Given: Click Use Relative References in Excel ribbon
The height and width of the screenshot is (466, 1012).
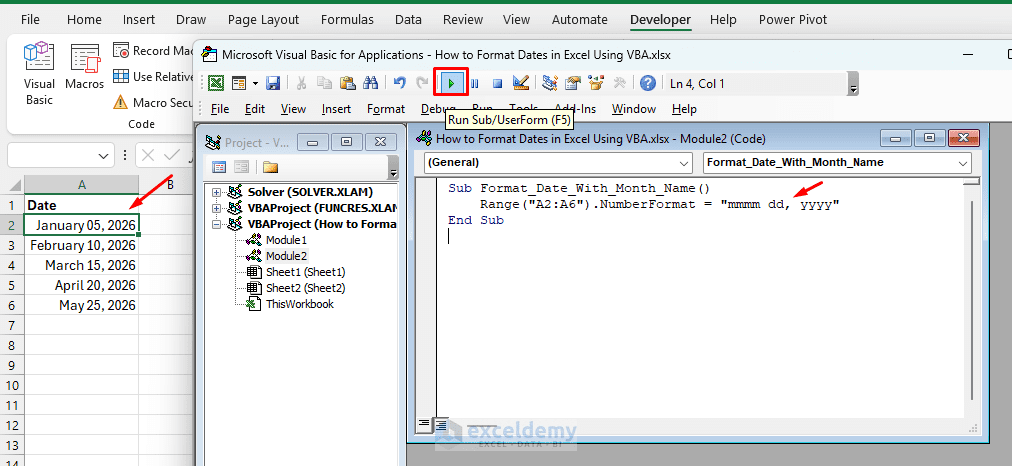Looking at the screenshot, I should click(152, 77).
